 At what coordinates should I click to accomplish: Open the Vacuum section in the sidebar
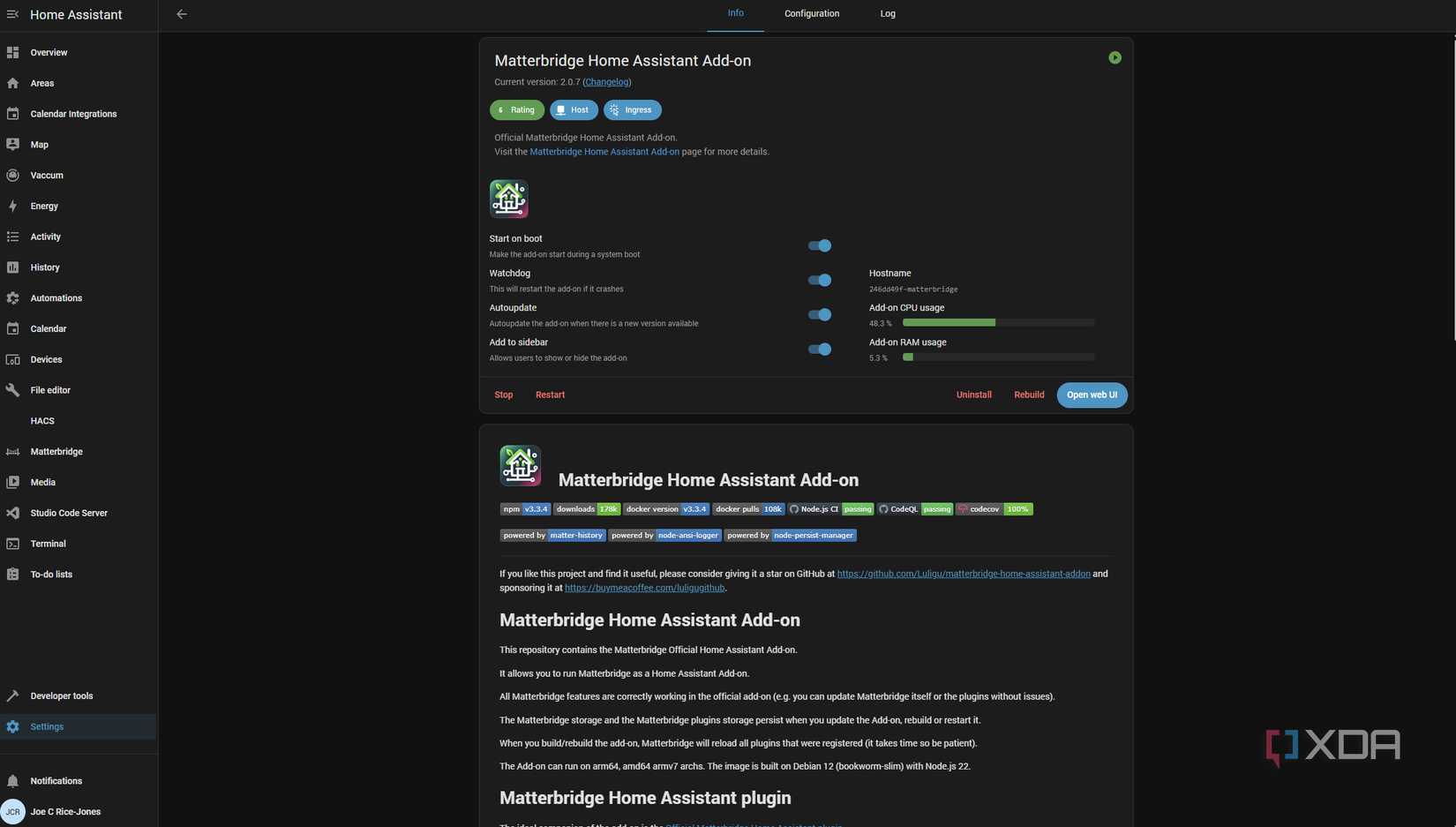46,175
